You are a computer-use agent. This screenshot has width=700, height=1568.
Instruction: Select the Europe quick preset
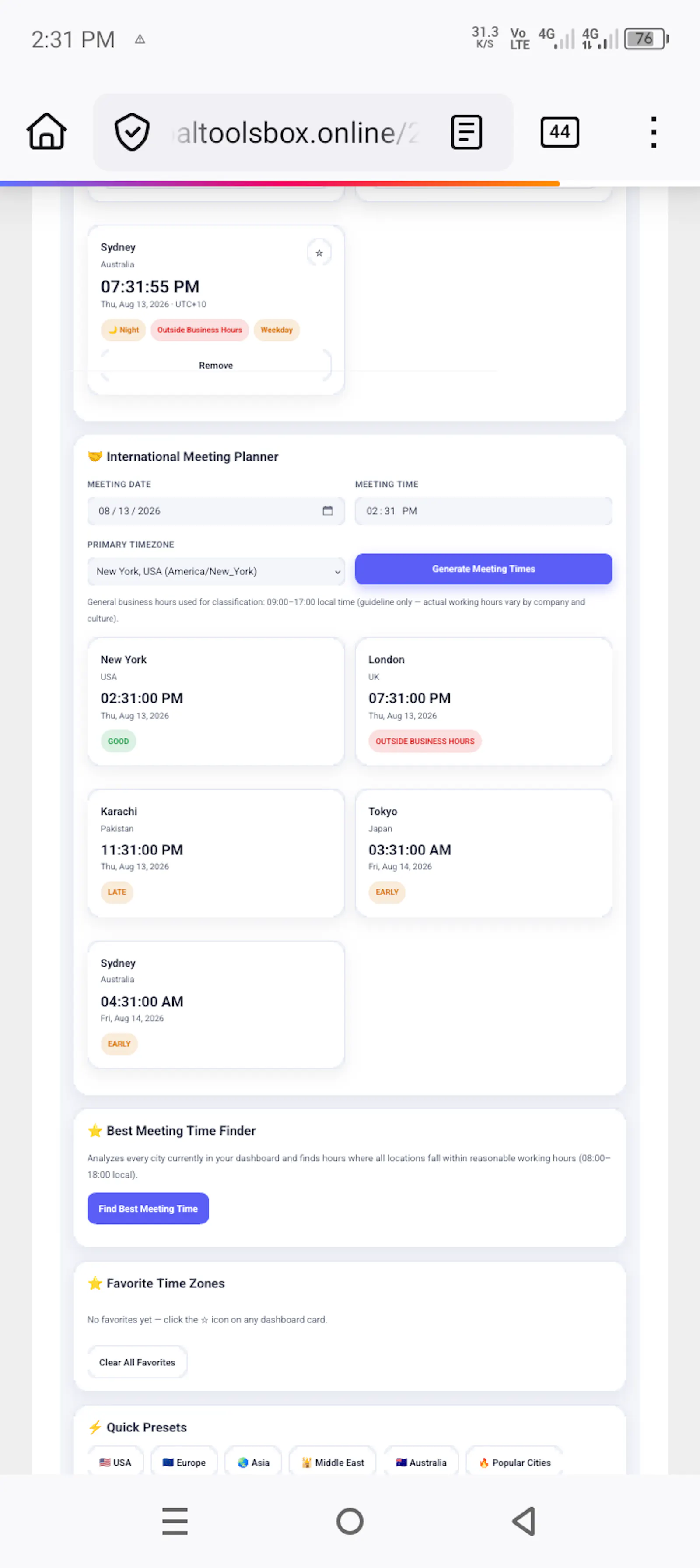tap(184, 1462)
